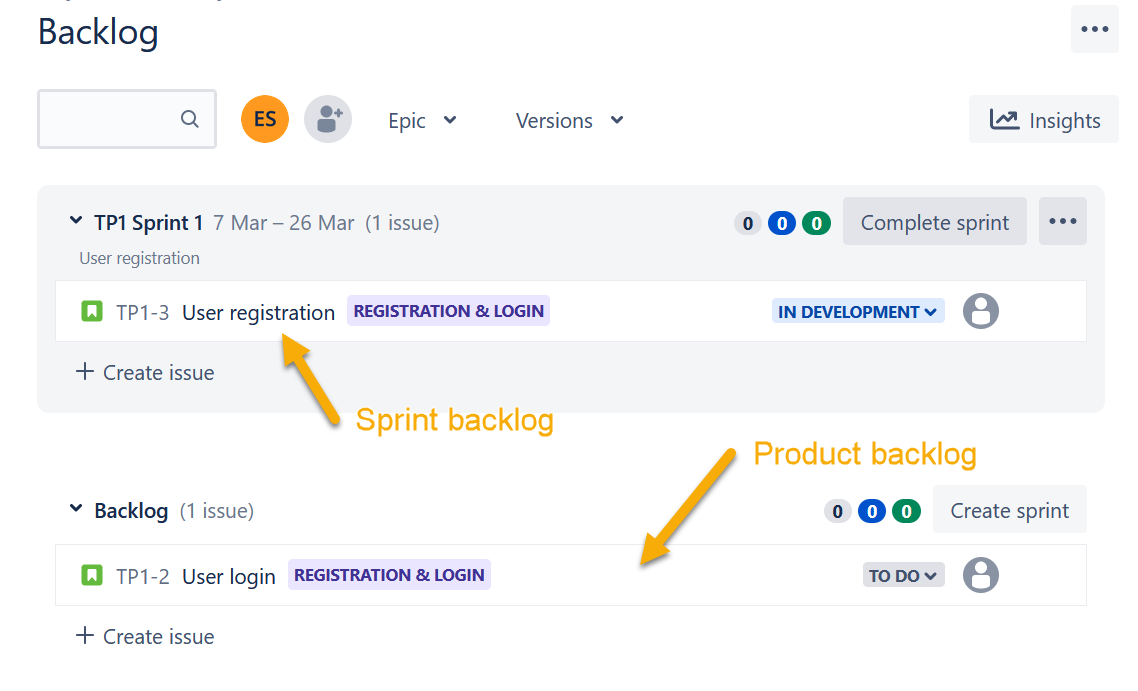
Task: Change the IN DEVELOPMENT status dropdown
Action: coord(858,311)
